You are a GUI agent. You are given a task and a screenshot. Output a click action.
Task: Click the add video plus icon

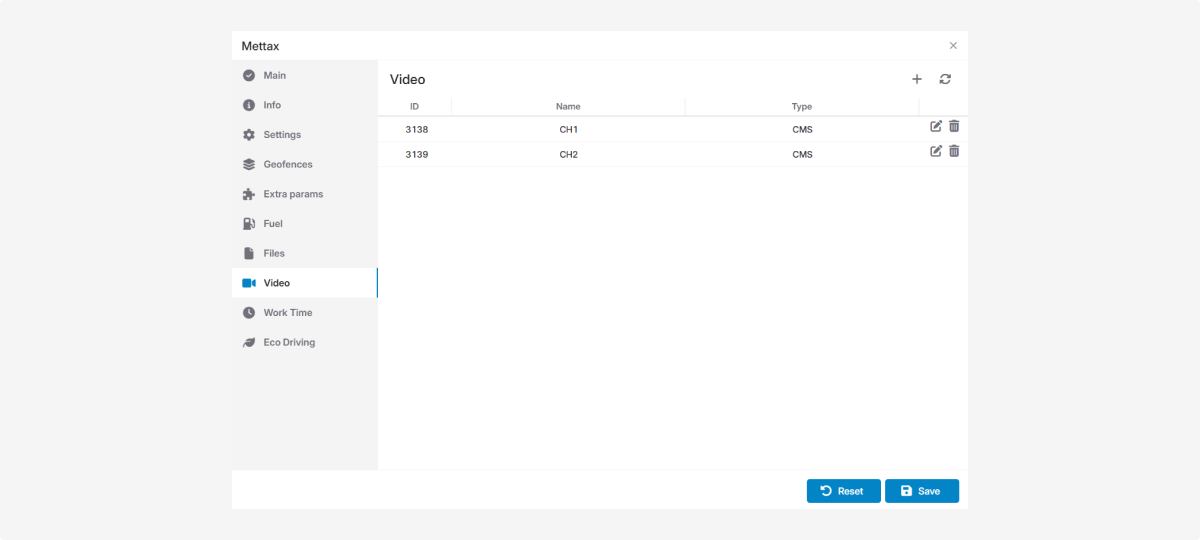[917, 79]
